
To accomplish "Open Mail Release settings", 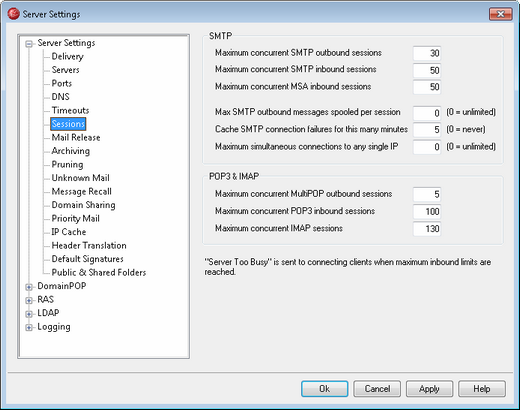I will 76,137.
